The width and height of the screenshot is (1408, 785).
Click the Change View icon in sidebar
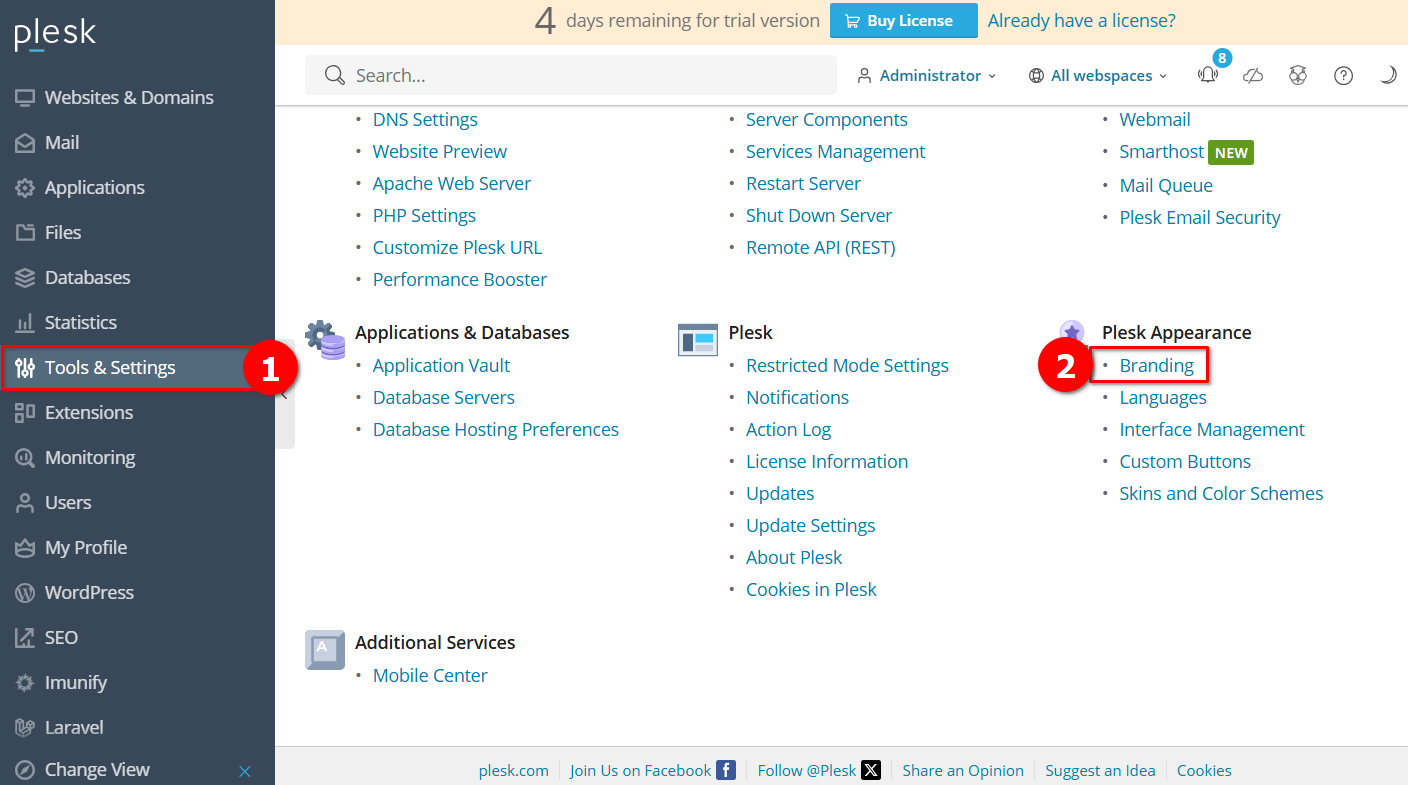tap(25, 770)
